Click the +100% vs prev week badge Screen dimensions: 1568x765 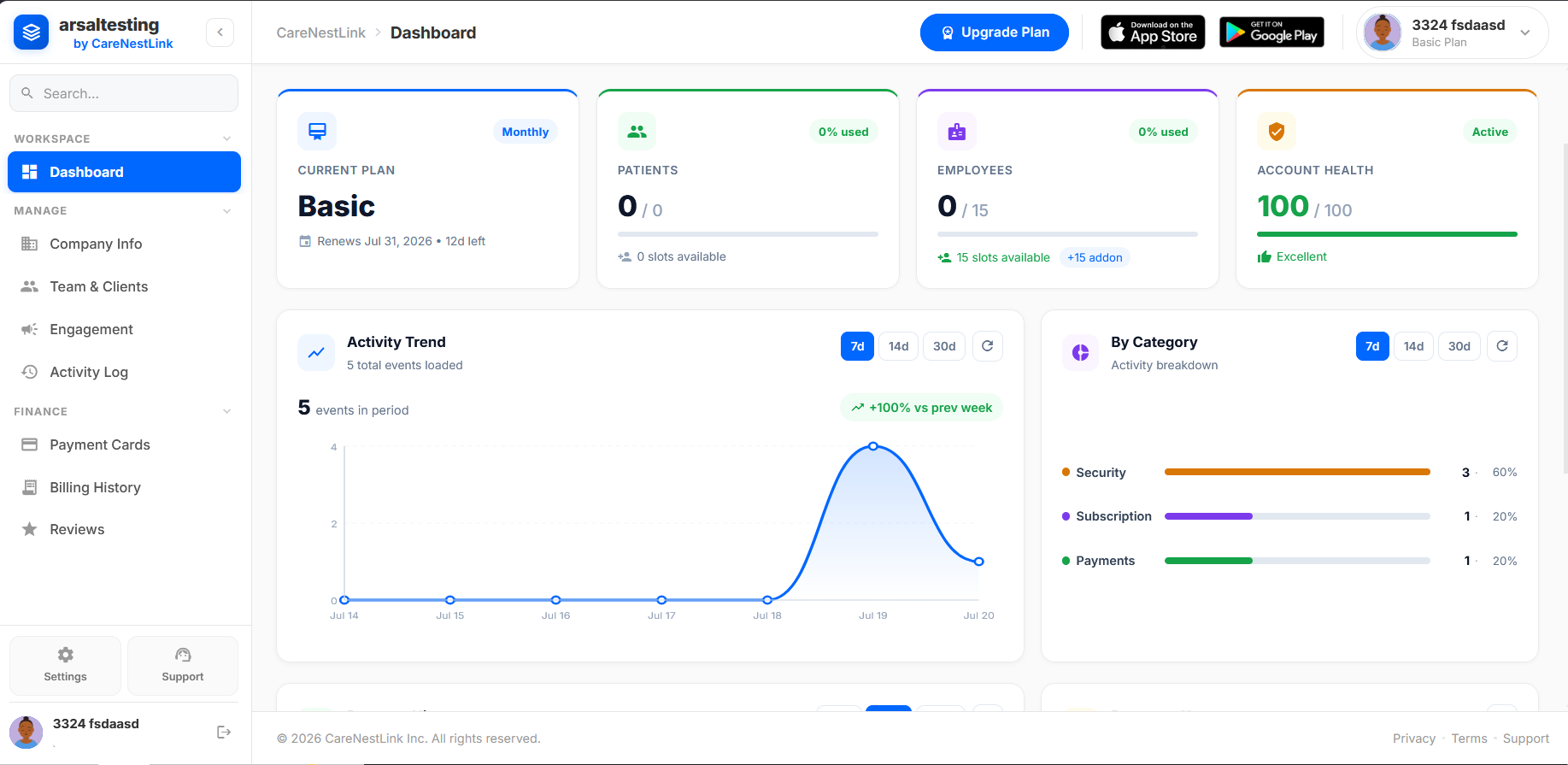point(921,408)
